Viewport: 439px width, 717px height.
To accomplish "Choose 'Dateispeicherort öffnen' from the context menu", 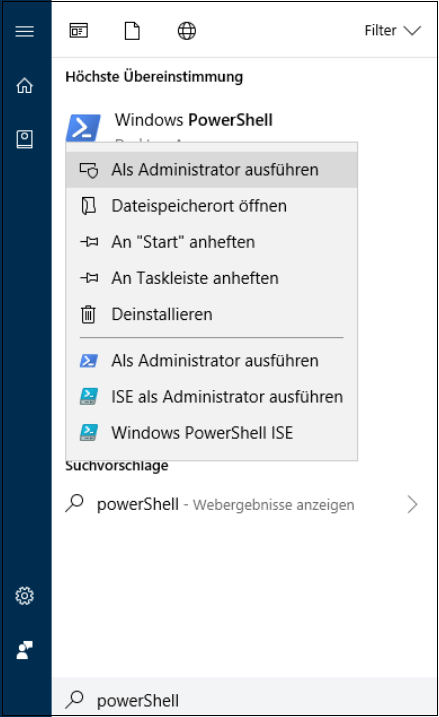I will [212, 206].
